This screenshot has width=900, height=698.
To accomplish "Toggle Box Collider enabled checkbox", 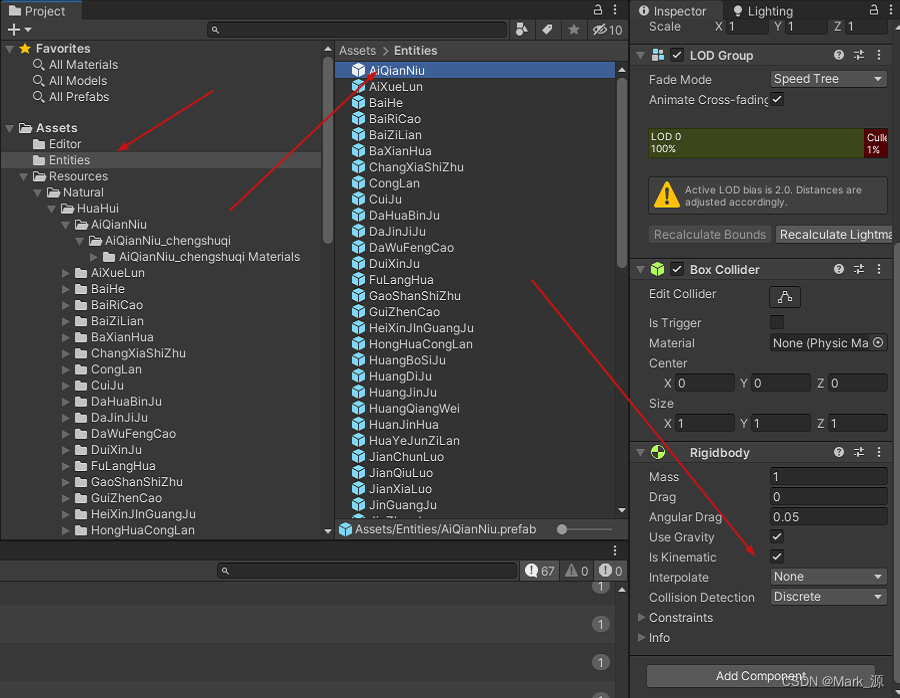I will pos(677,269).
